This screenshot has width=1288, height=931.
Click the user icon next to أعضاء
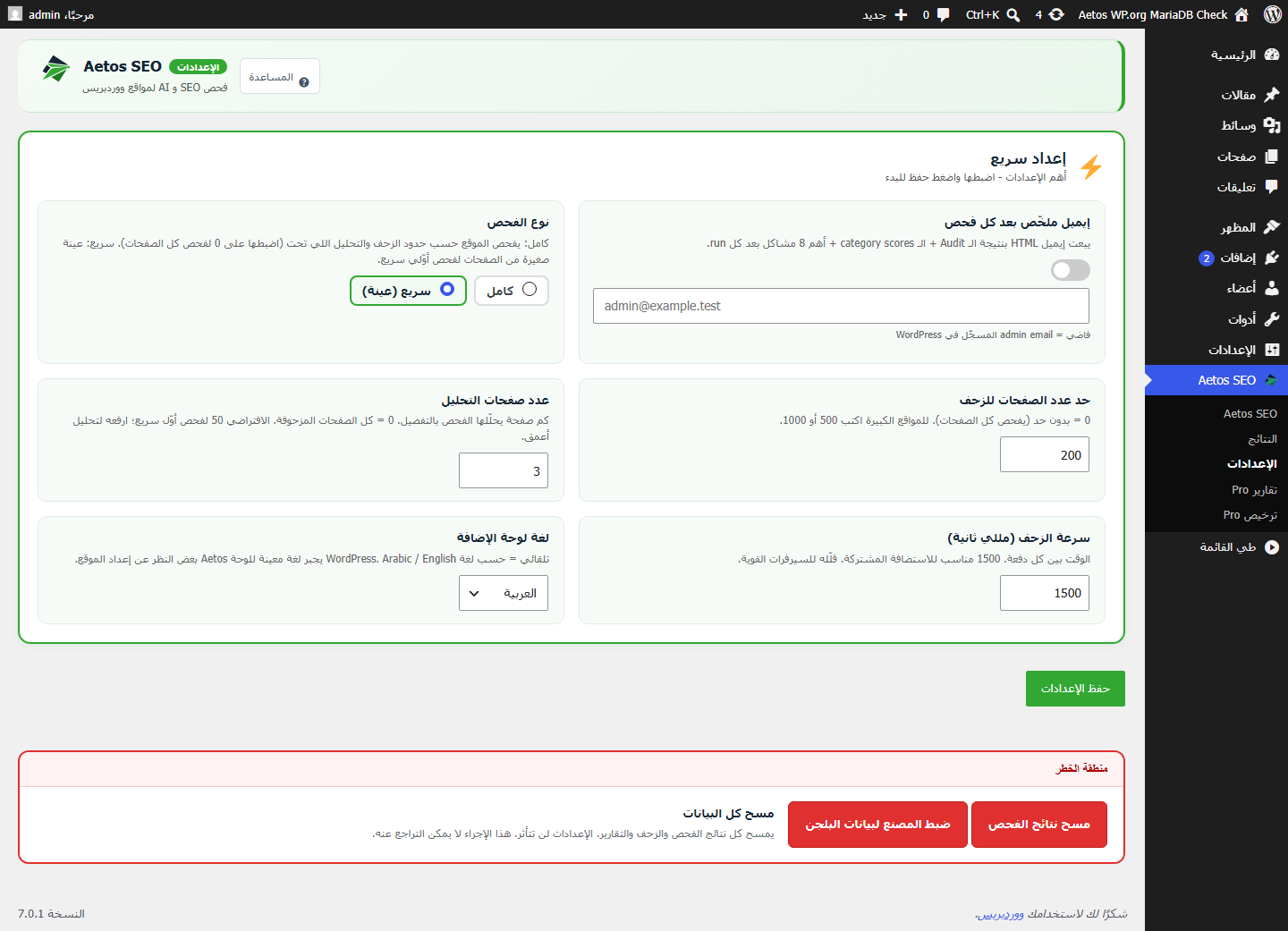(1272, 288)
